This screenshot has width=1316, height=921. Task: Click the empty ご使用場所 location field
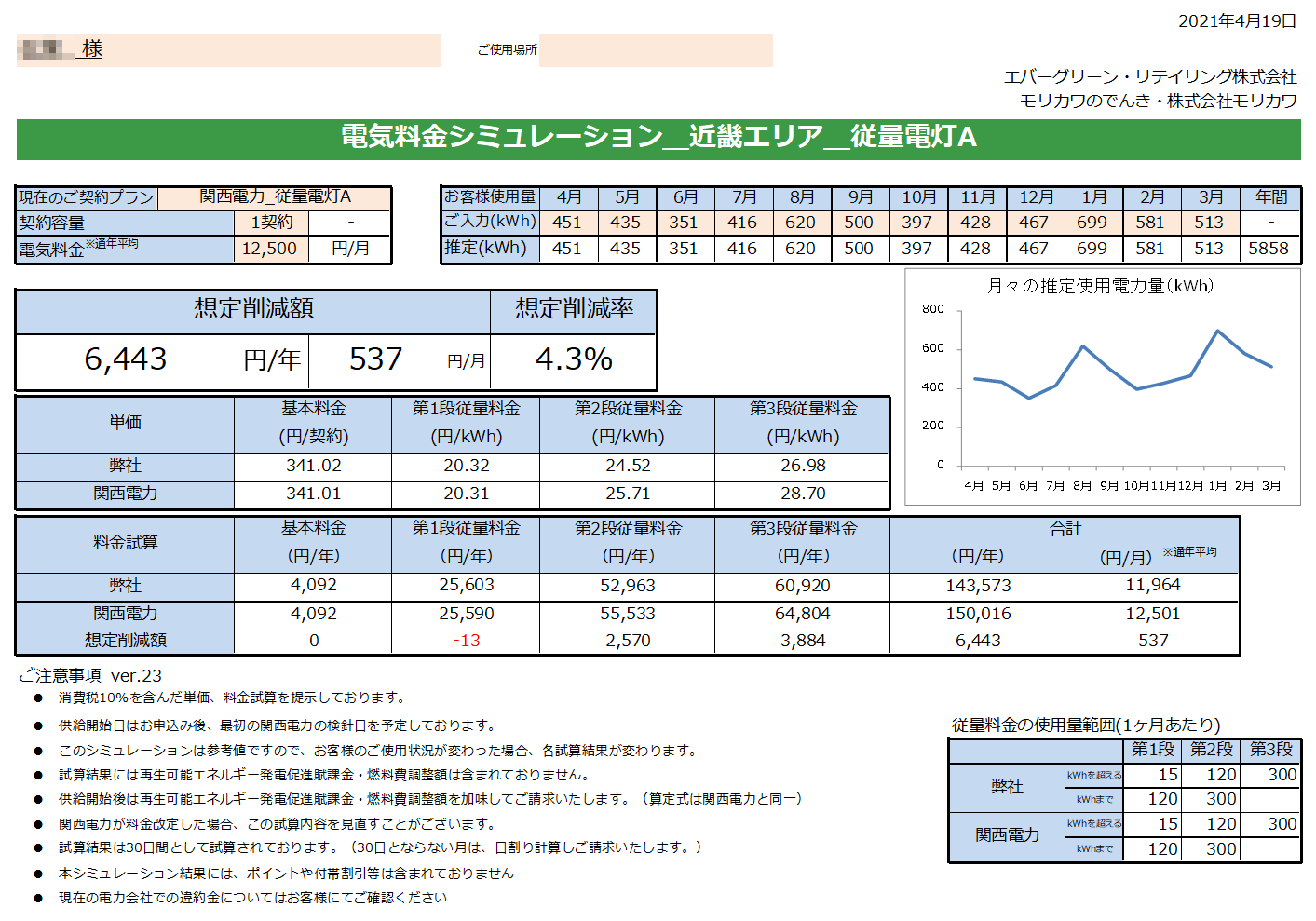point(656,50)
